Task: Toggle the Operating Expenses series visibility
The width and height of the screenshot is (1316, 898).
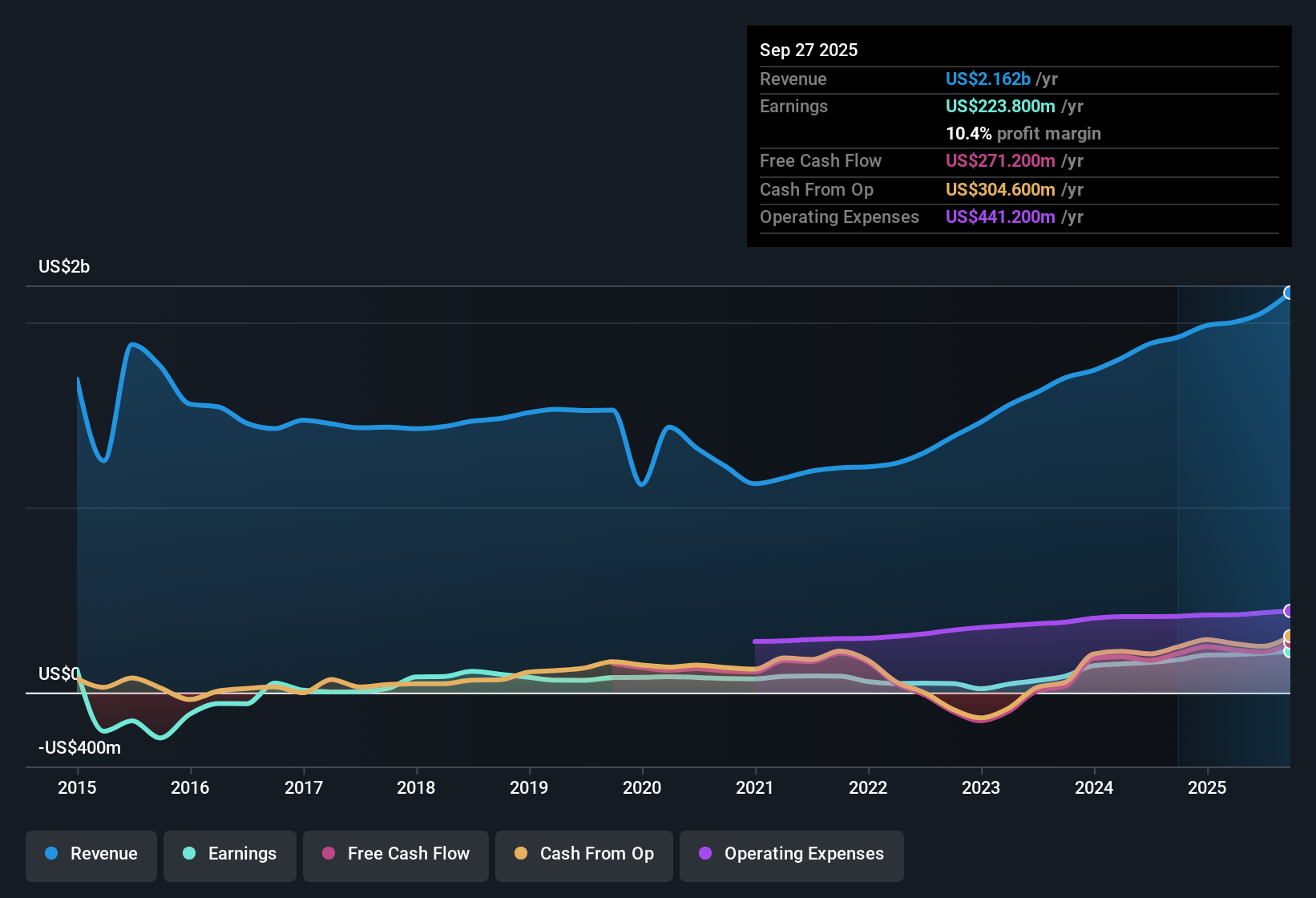Action: (x=791, y=854)
